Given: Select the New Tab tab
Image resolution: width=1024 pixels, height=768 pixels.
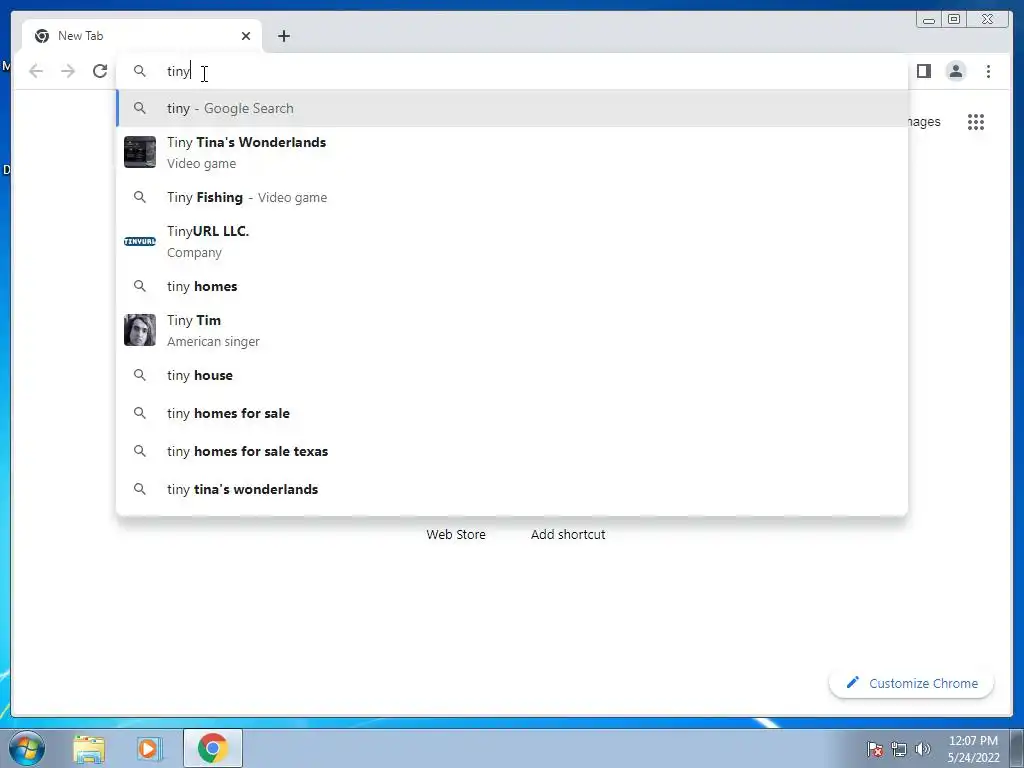Looking at the screenshot, I should [x=142, y=36].
